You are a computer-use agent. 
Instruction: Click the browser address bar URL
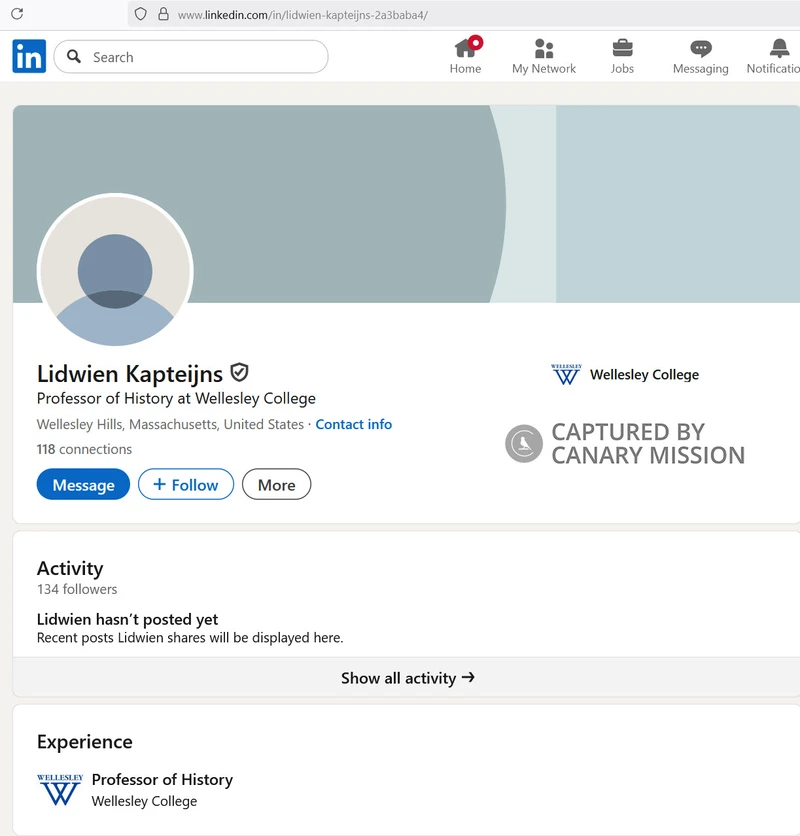click(x=303, y=15)
